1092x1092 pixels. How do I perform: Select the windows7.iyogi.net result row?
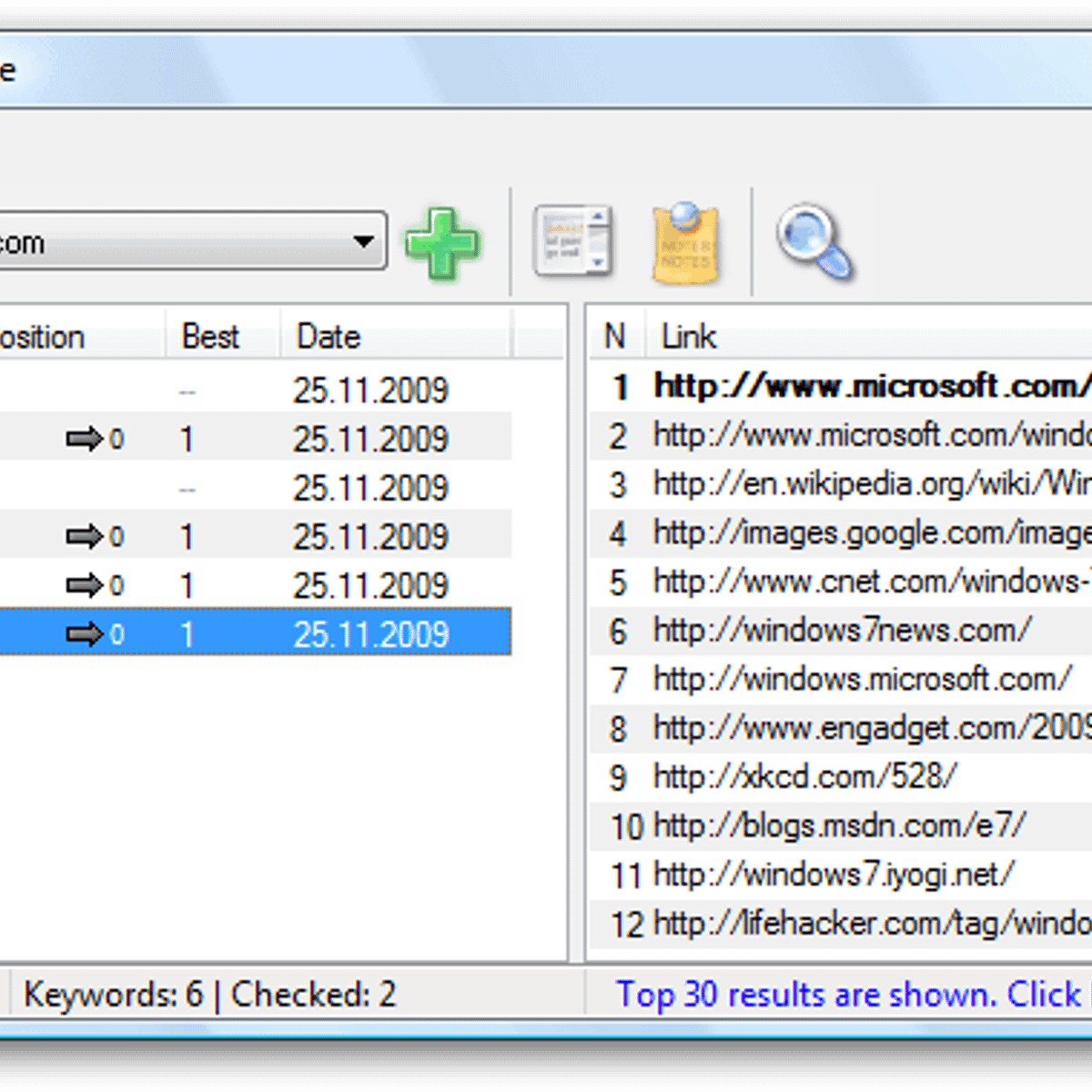833,875
